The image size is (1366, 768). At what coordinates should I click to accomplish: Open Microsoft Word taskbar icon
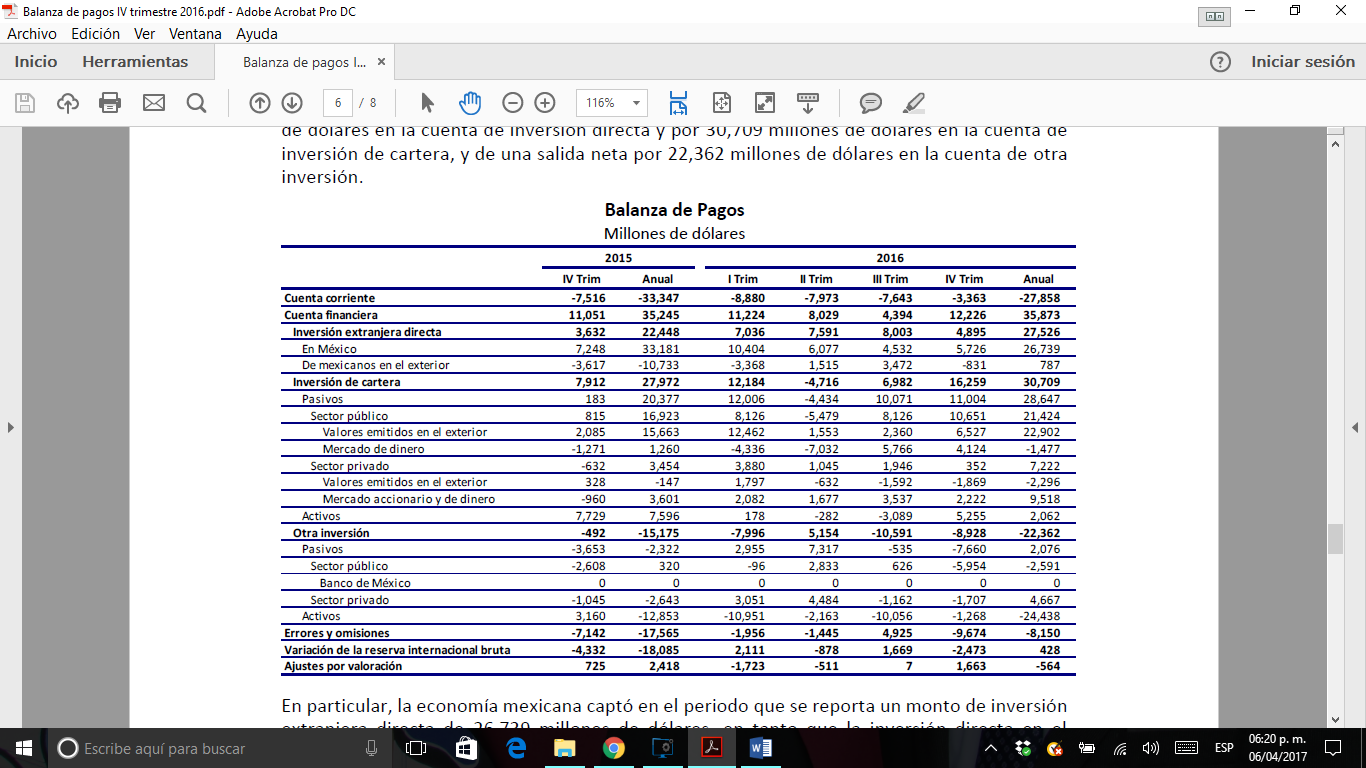pyautogui.click(x=760, y=748)
